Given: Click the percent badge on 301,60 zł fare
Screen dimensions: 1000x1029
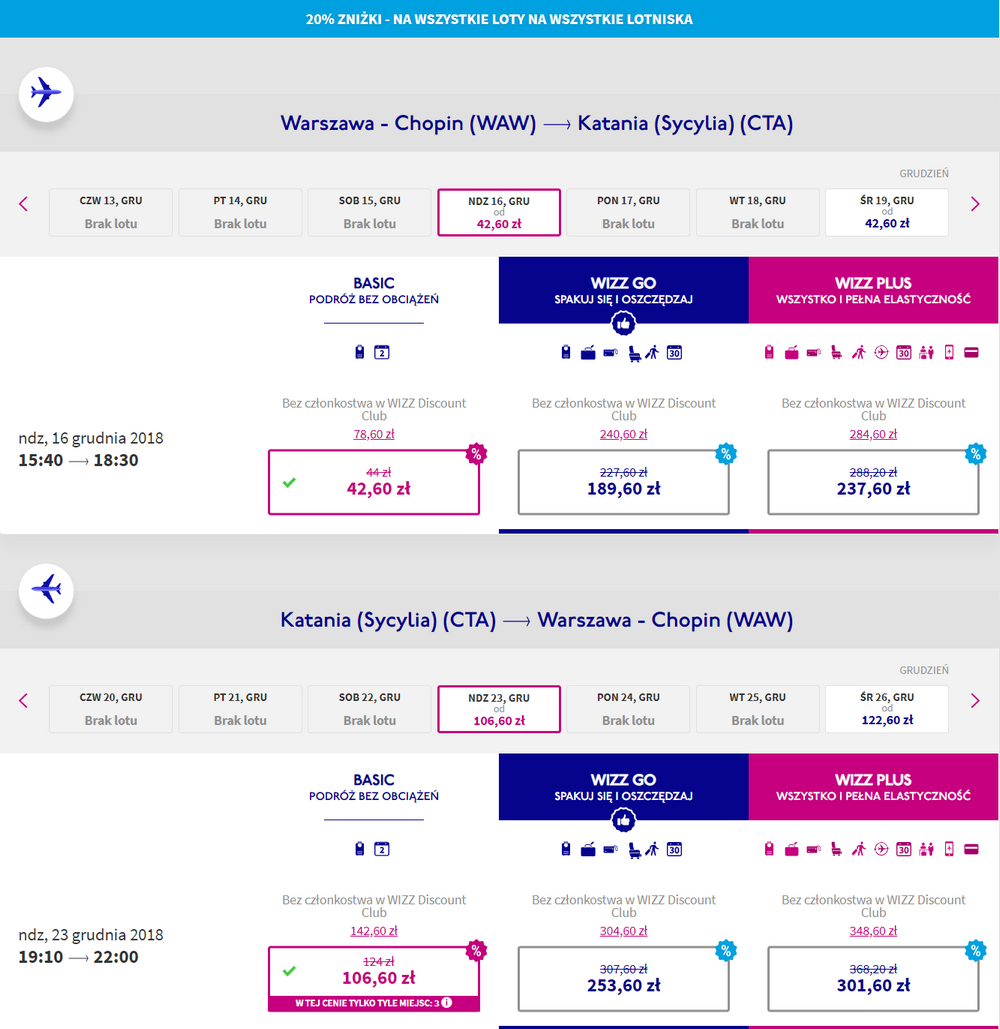Looking at the screenshot, I should click(976, 950).
